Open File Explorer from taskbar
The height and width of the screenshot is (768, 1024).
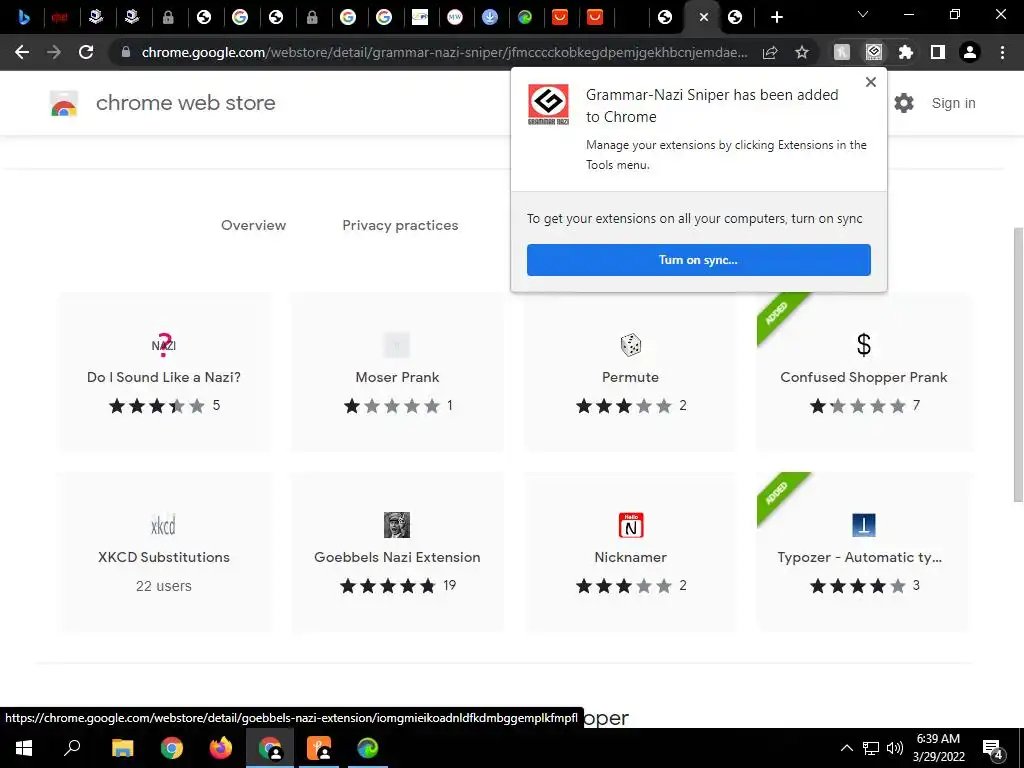pos(122,748)
